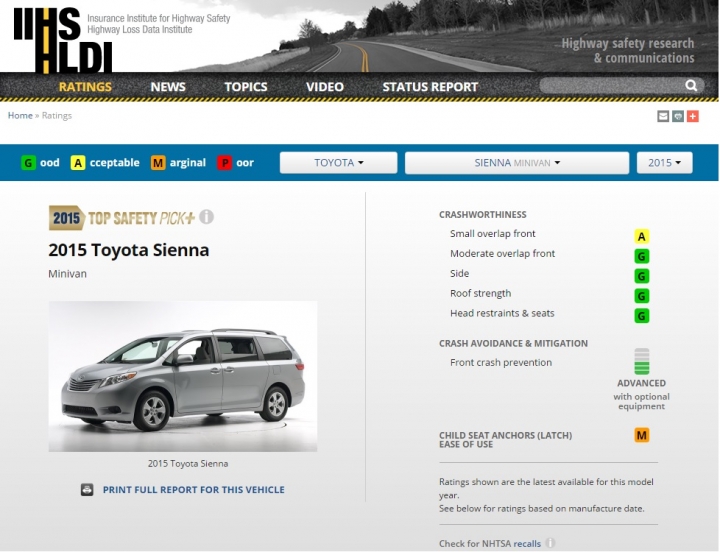Click the Roof strength label
The image size is (720, 552).
coord(480,293)
